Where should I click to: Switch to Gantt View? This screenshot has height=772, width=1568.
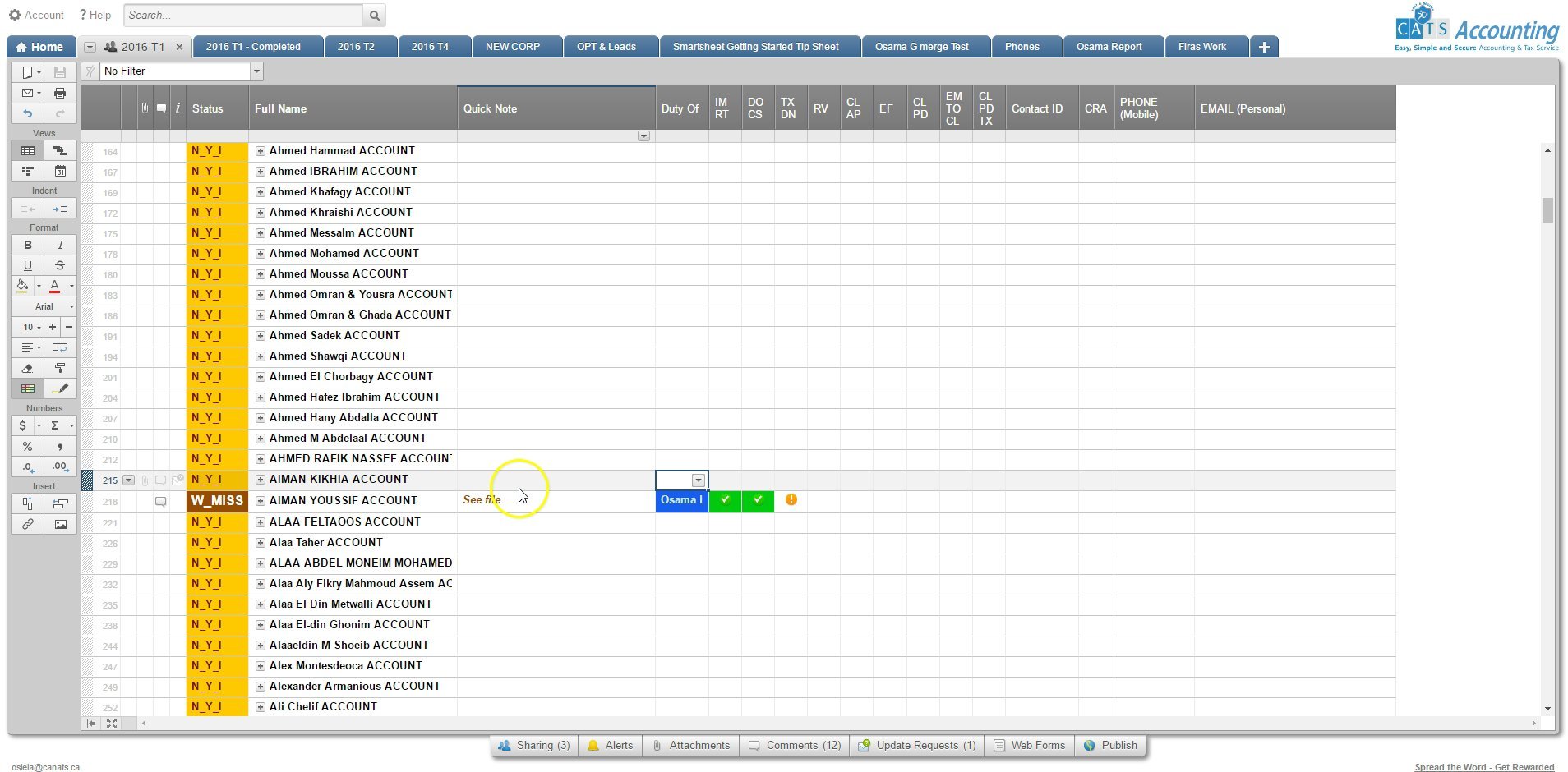[x=59, y=150]
